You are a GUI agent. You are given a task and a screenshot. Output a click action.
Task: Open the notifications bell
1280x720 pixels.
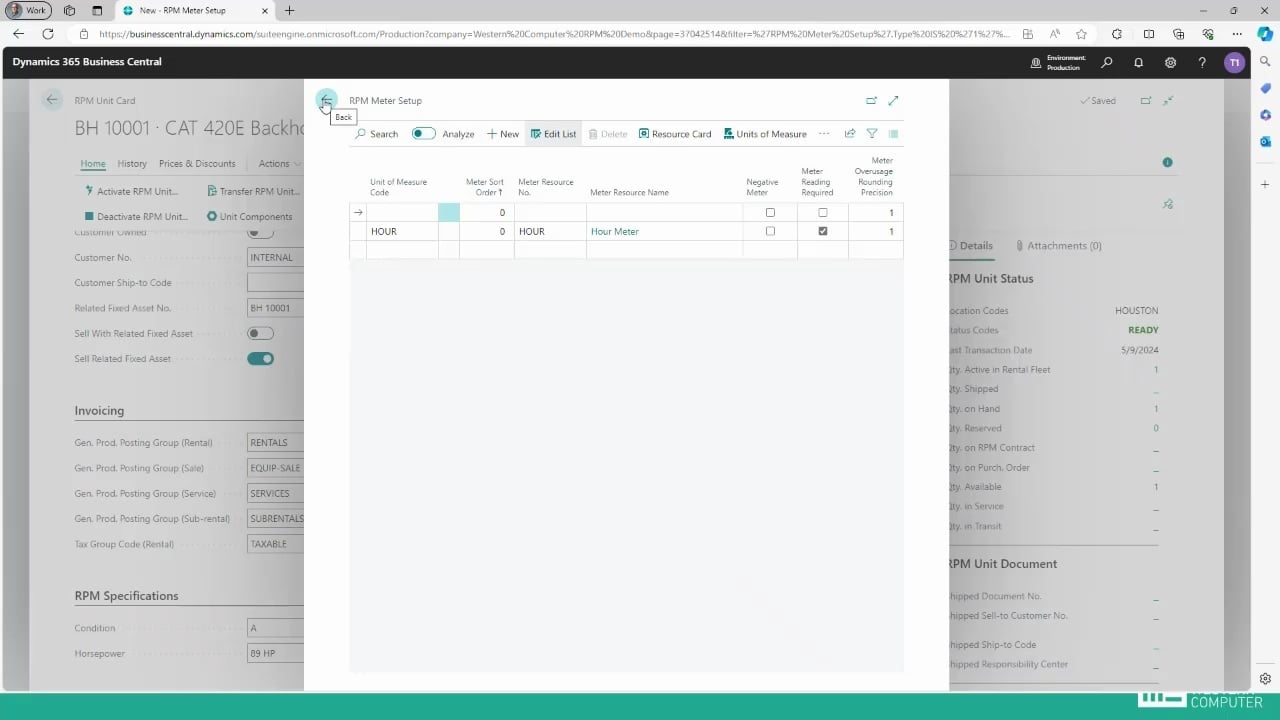click(1138, 62)
